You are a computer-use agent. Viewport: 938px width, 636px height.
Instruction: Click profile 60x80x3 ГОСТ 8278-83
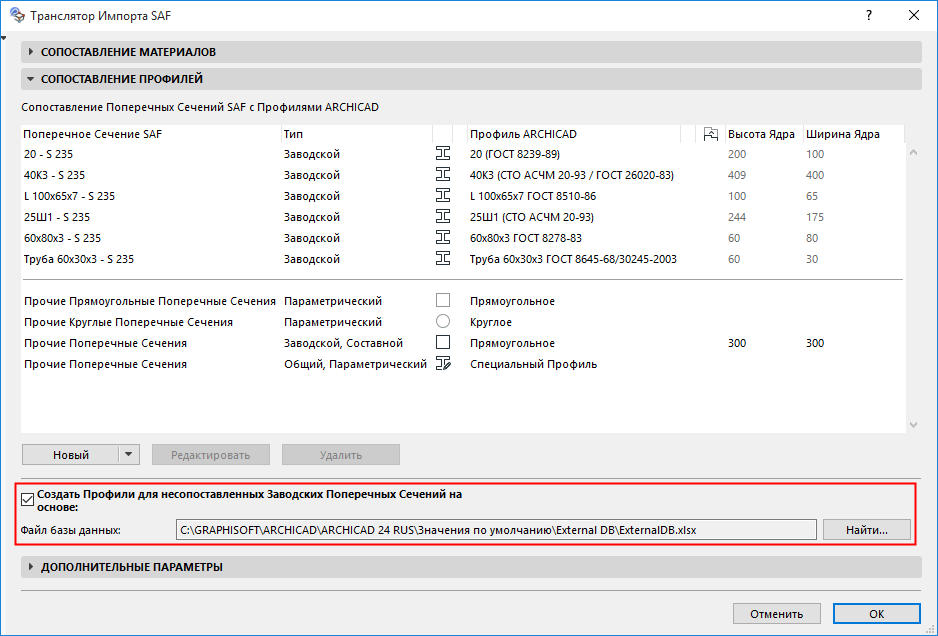[x=525, y=238]
